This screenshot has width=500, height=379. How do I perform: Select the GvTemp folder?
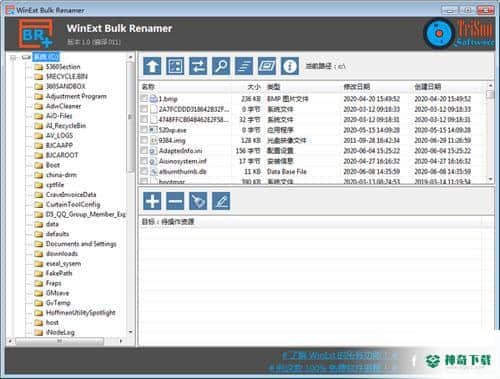[58, 303]
